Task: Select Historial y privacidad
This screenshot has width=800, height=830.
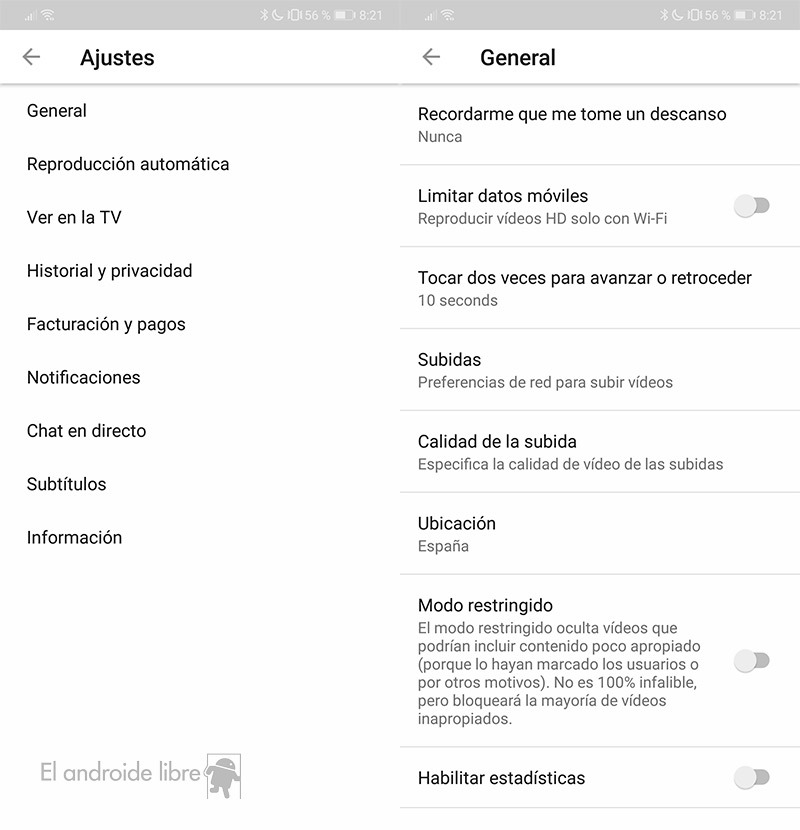Action: pyautogui.click(x=109, y=271)
